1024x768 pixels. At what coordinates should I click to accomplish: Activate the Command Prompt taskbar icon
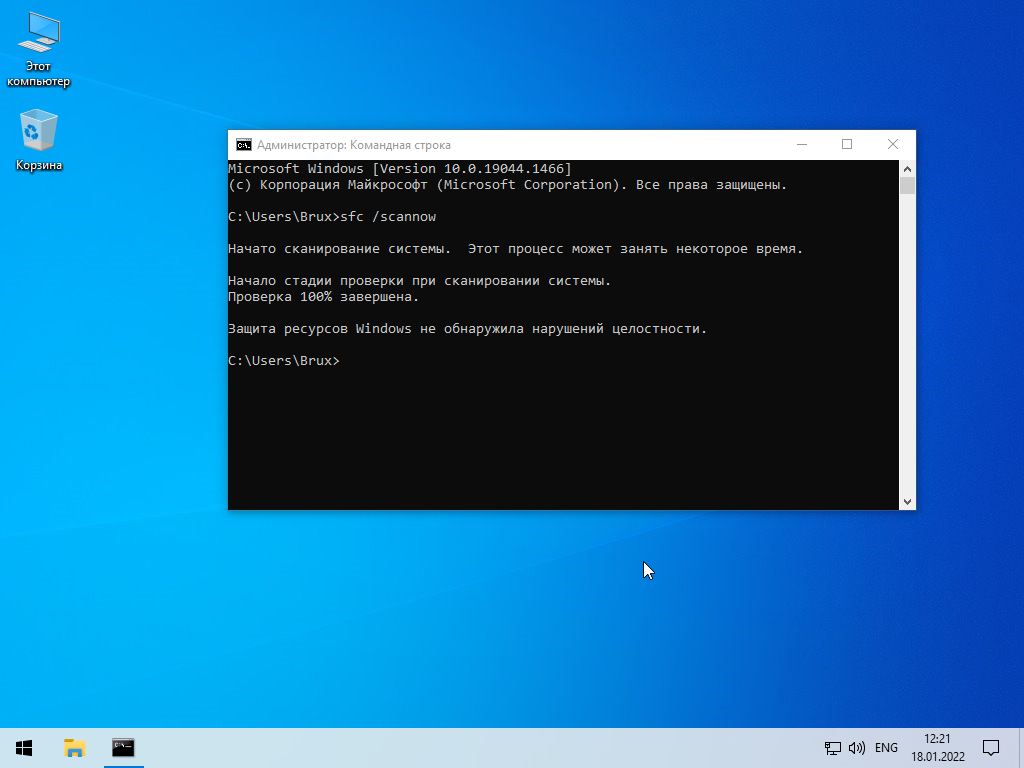pyautogui.click(x=123, y=748)
